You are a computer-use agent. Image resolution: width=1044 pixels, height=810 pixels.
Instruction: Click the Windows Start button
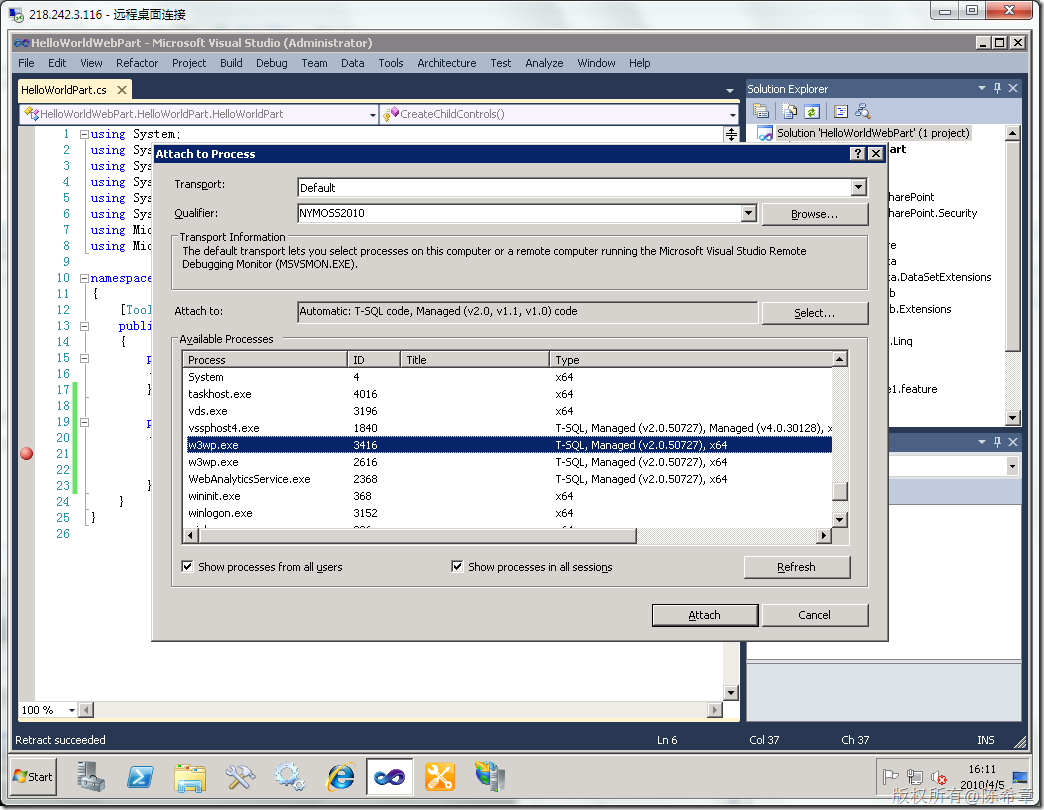click(33, 777)
